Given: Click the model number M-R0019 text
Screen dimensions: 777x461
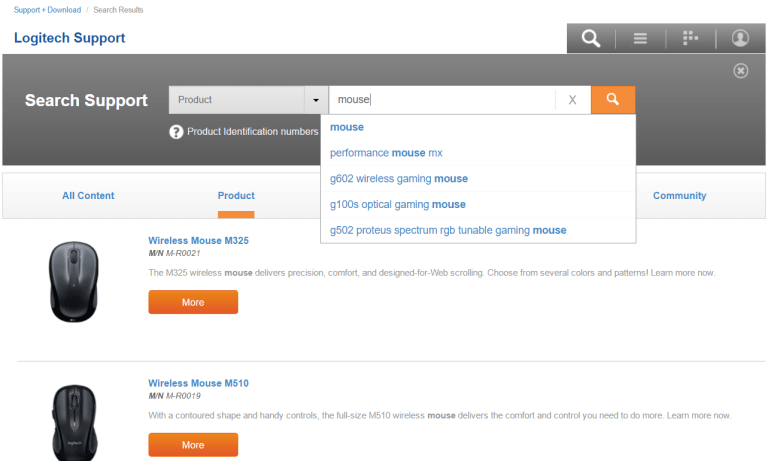Looking at the screenshot, I should [x=183, y=396].
